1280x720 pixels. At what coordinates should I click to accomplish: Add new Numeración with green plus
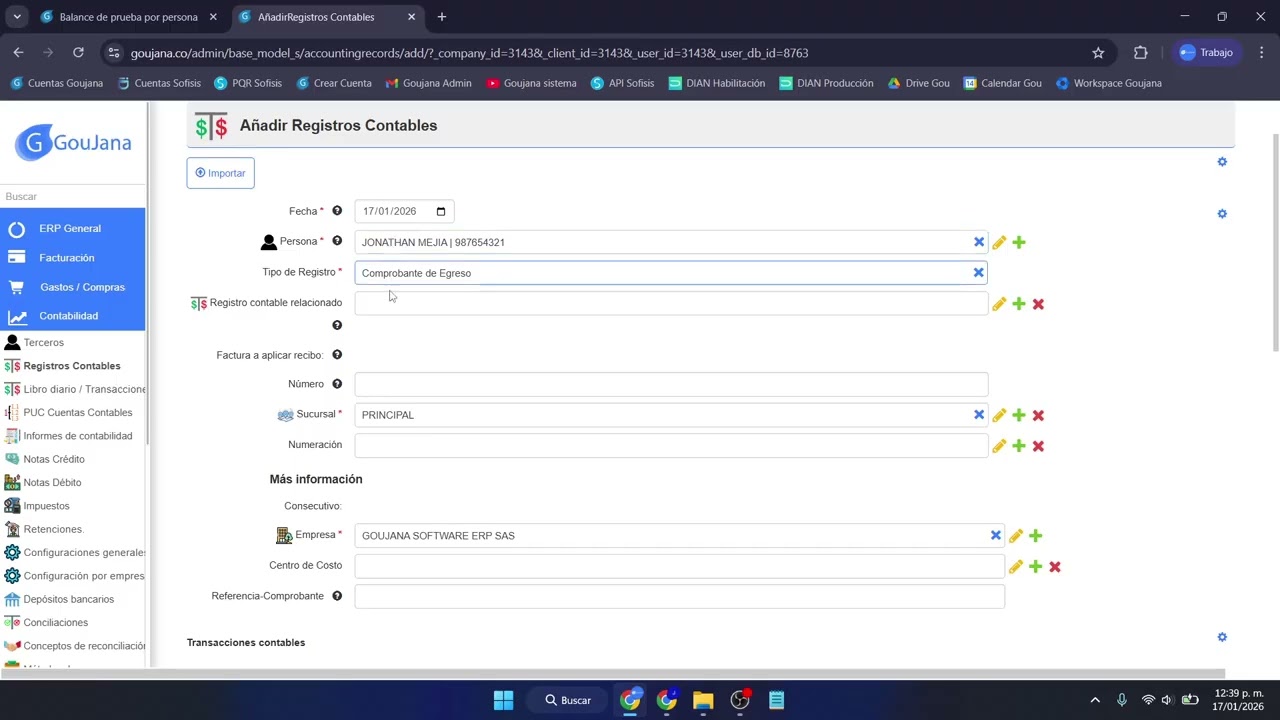click(x=1019, y=446)
